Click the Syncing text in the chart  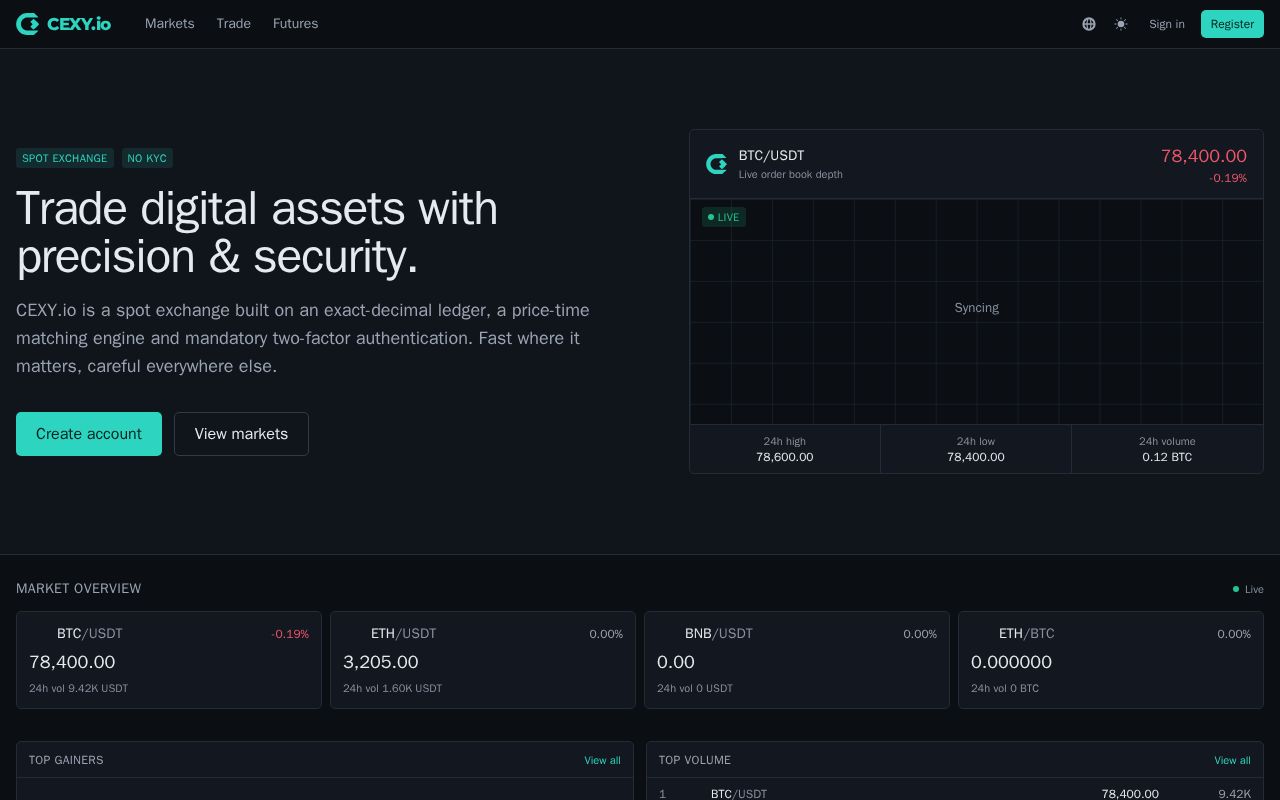pyautogui.click(x=976, y=308)
